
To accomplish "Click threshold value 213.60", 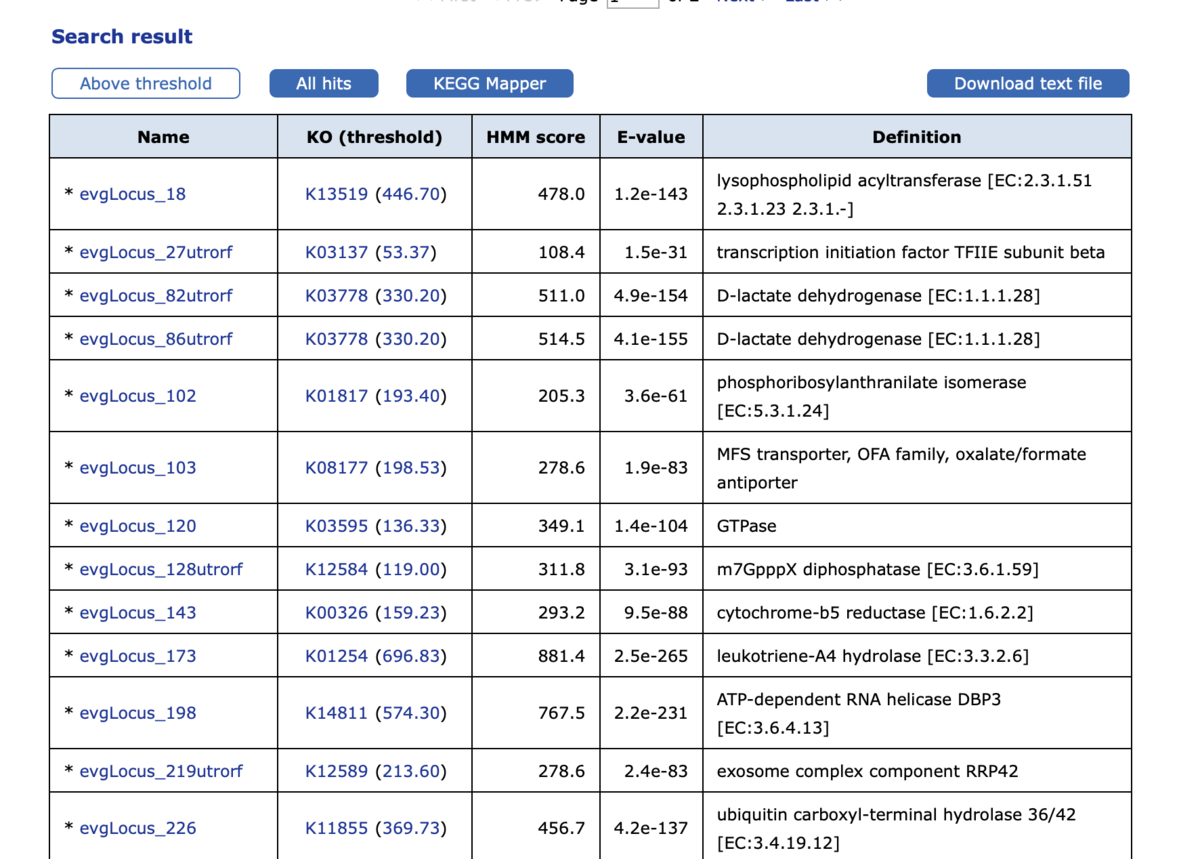I will (411, 771).
